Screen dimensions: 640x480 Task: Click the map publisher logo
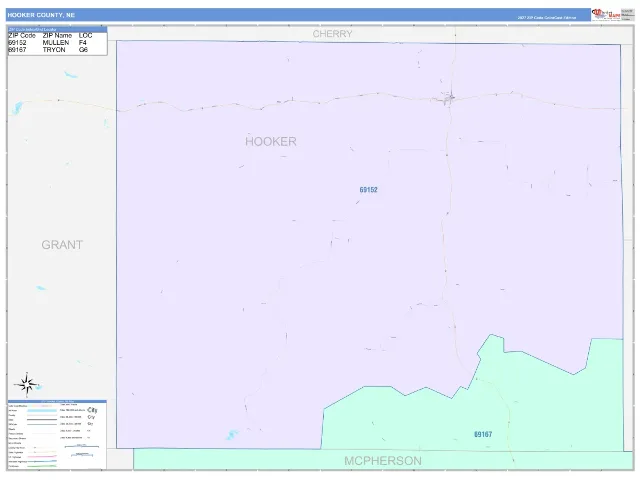point(606,14)
